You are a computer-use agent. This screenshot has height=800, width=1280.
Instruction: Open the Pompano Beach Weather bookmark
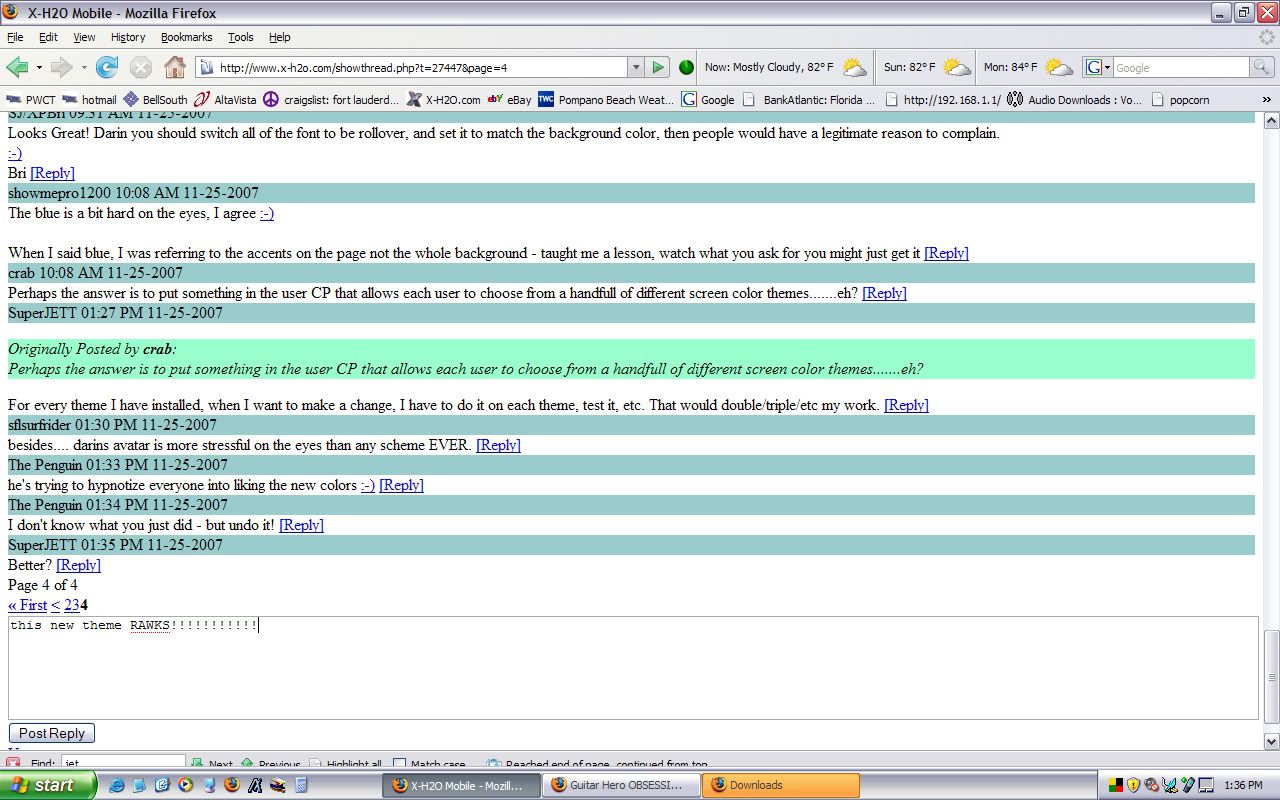(606, 100)
